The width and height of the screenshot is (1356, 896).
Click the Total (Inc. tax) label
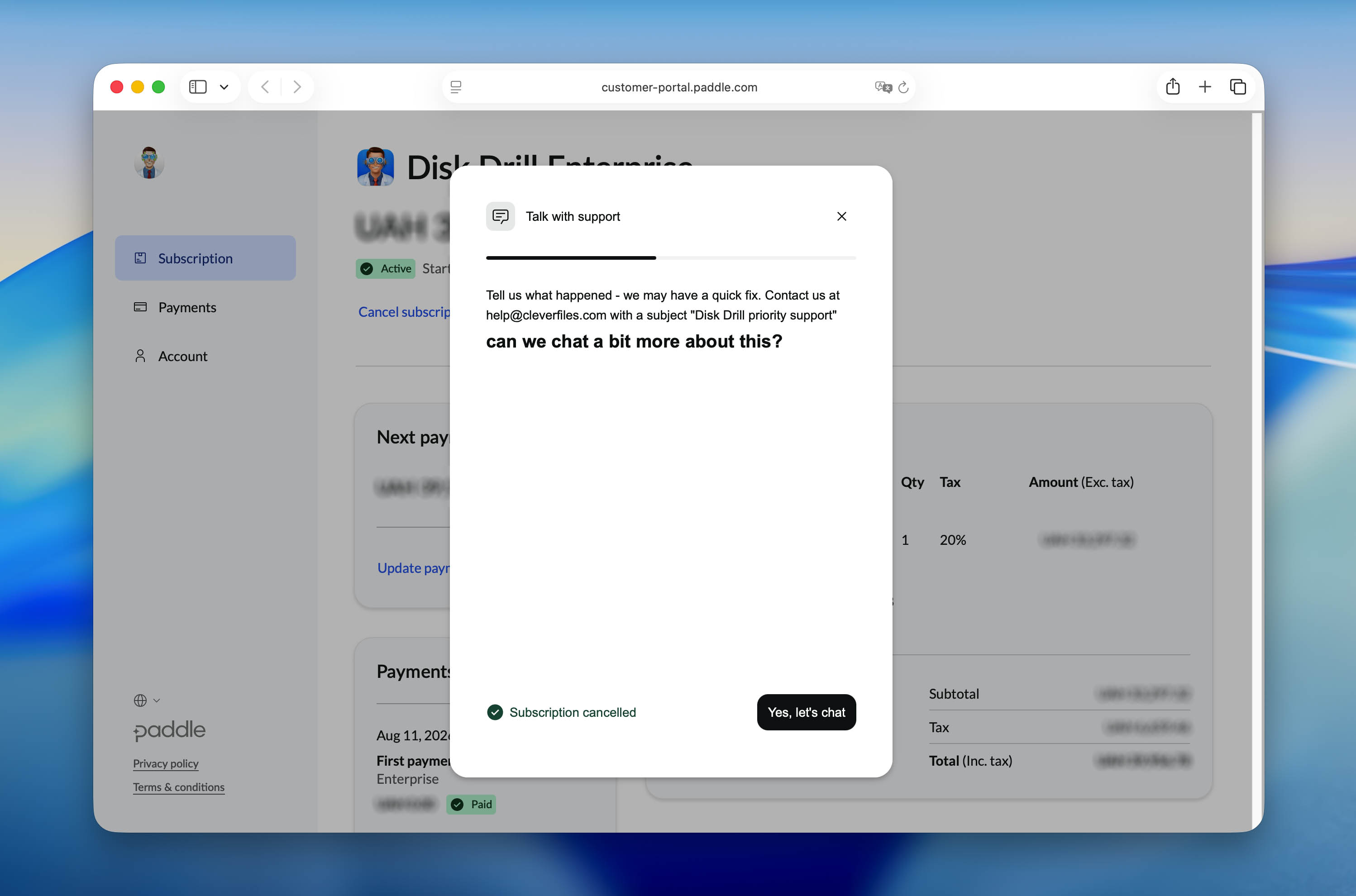click(x=970, y=761)
